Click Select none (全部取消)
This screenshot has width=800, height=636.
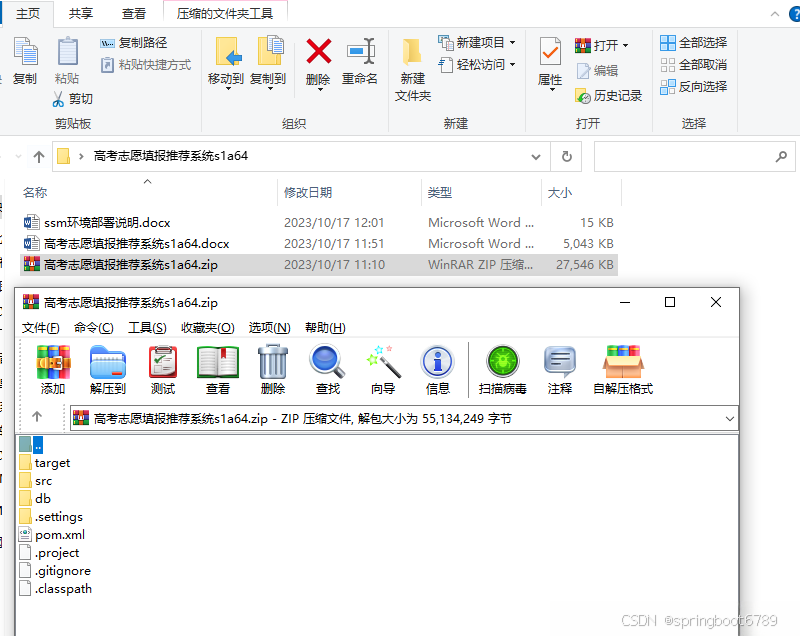pos(693,65)
